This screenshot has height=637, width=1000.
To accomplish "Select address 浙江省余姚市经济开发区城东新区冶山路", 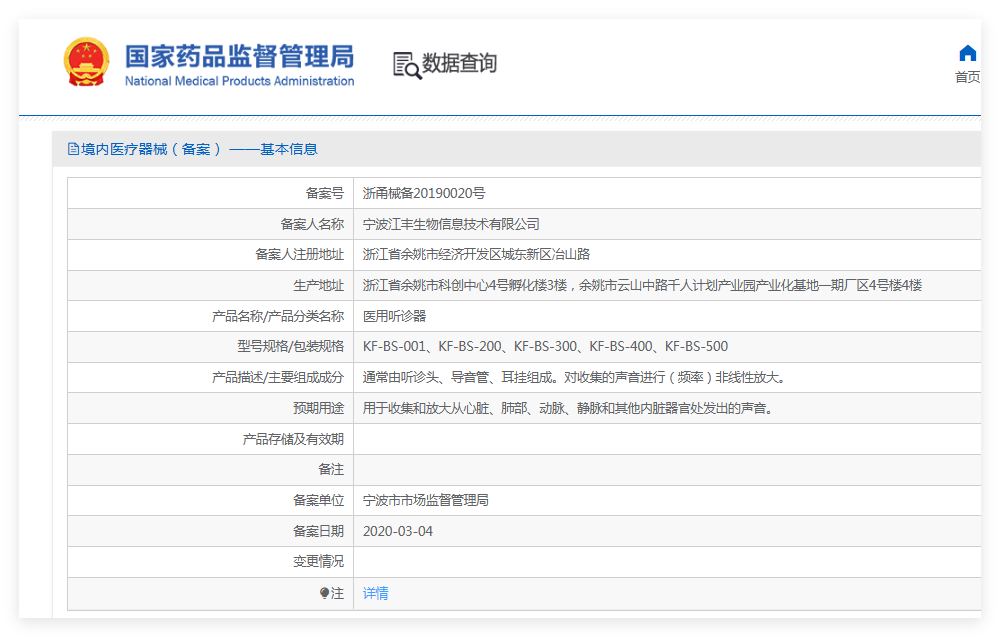I will (476, 254).
